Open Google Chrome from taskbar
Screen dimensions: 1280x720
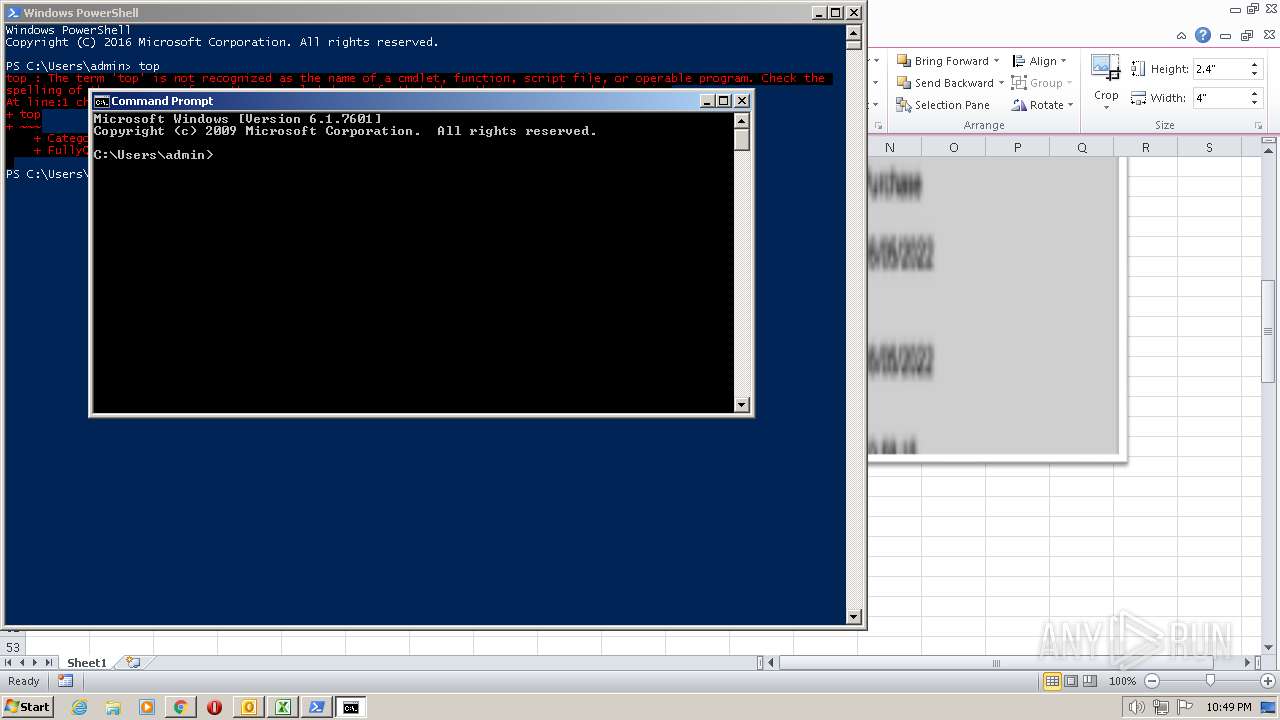181,707
